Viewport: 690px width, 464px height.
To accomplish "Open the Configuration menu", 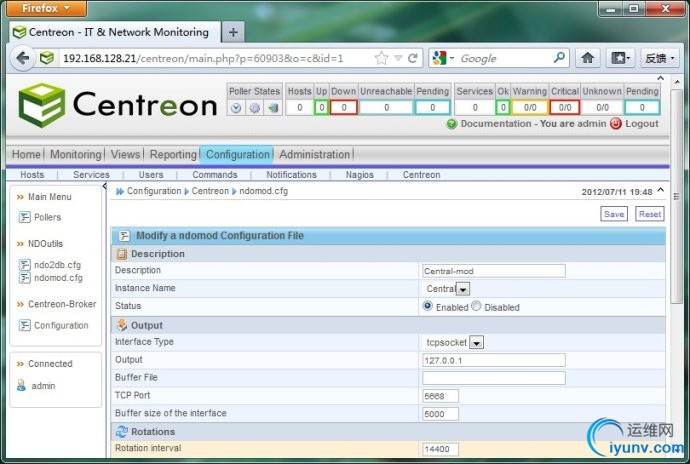I will coord(237,155).
